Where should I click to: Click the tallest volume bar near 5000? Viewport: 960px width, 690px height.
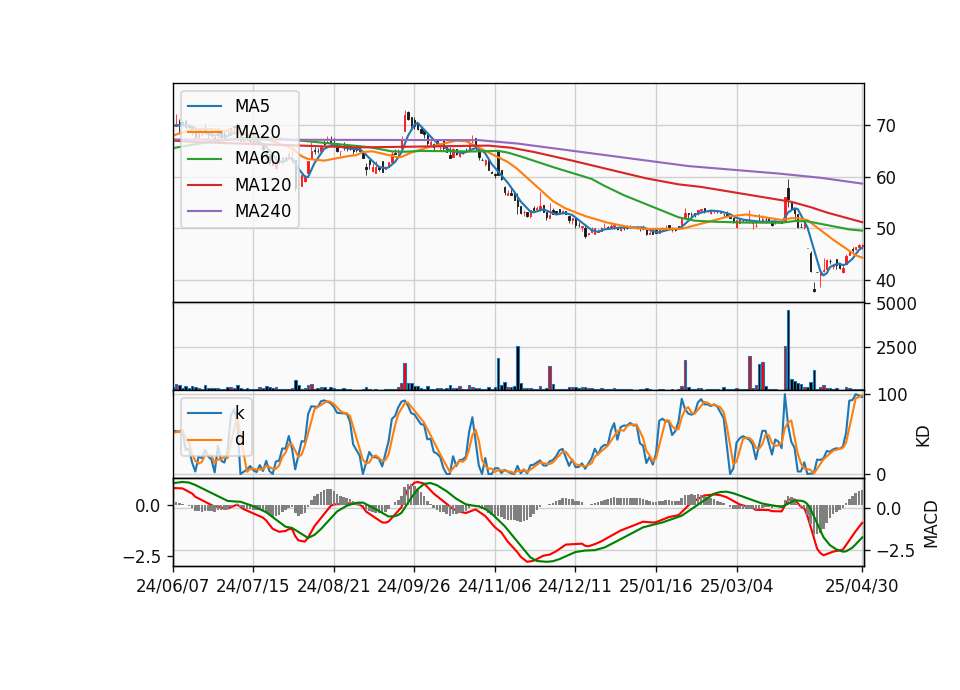pos(789,350)
